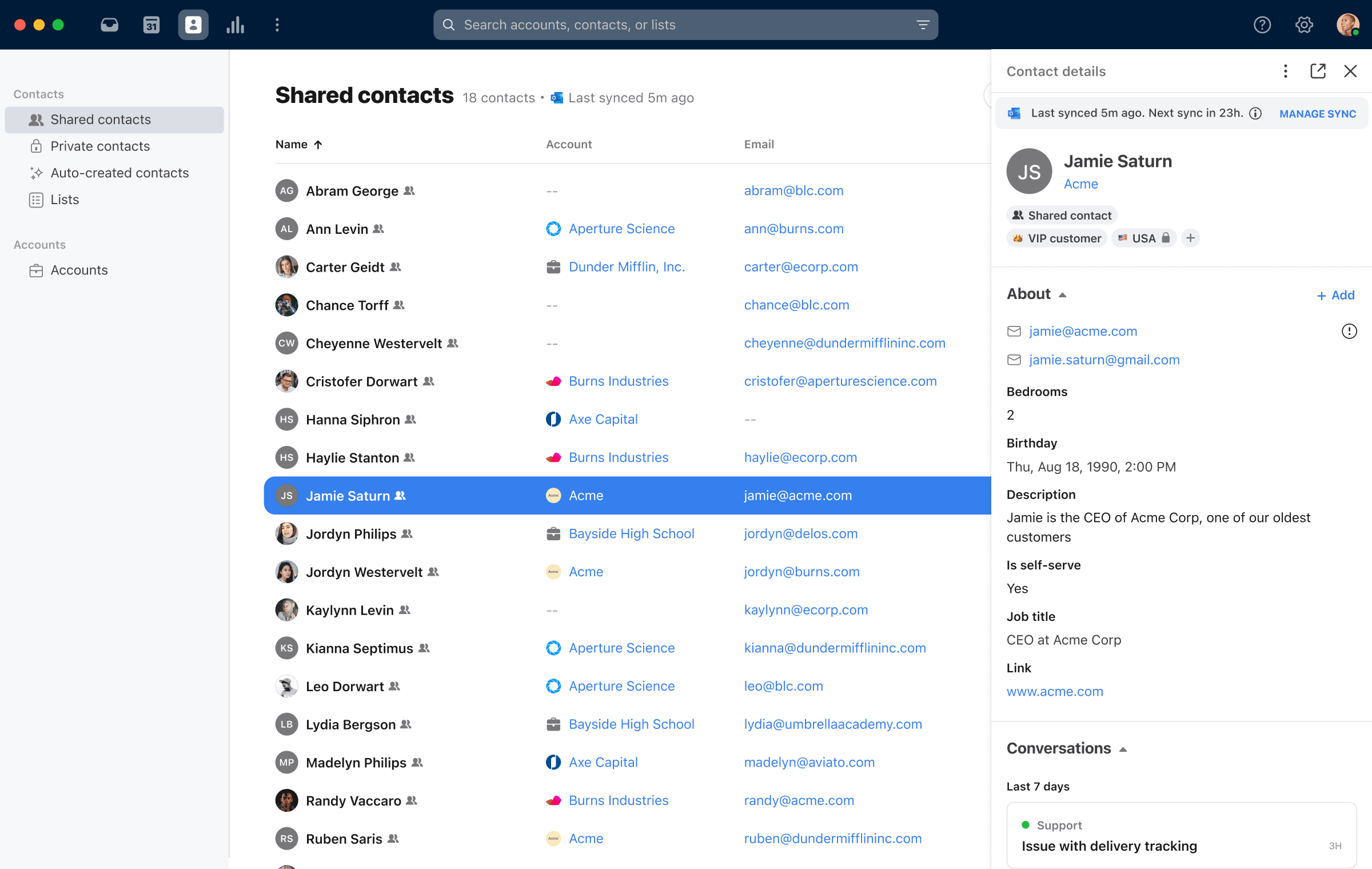This screenshot has width=1372, height=869.
Task: Click Manage Sync button for email sync
Action: pyautogui.click(x=1317, y=113)
